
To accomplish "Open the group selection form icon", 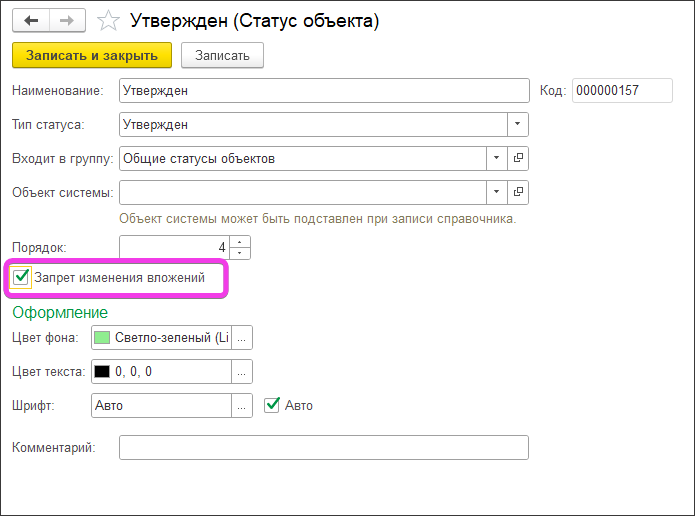I will click(x=518, y=158).
